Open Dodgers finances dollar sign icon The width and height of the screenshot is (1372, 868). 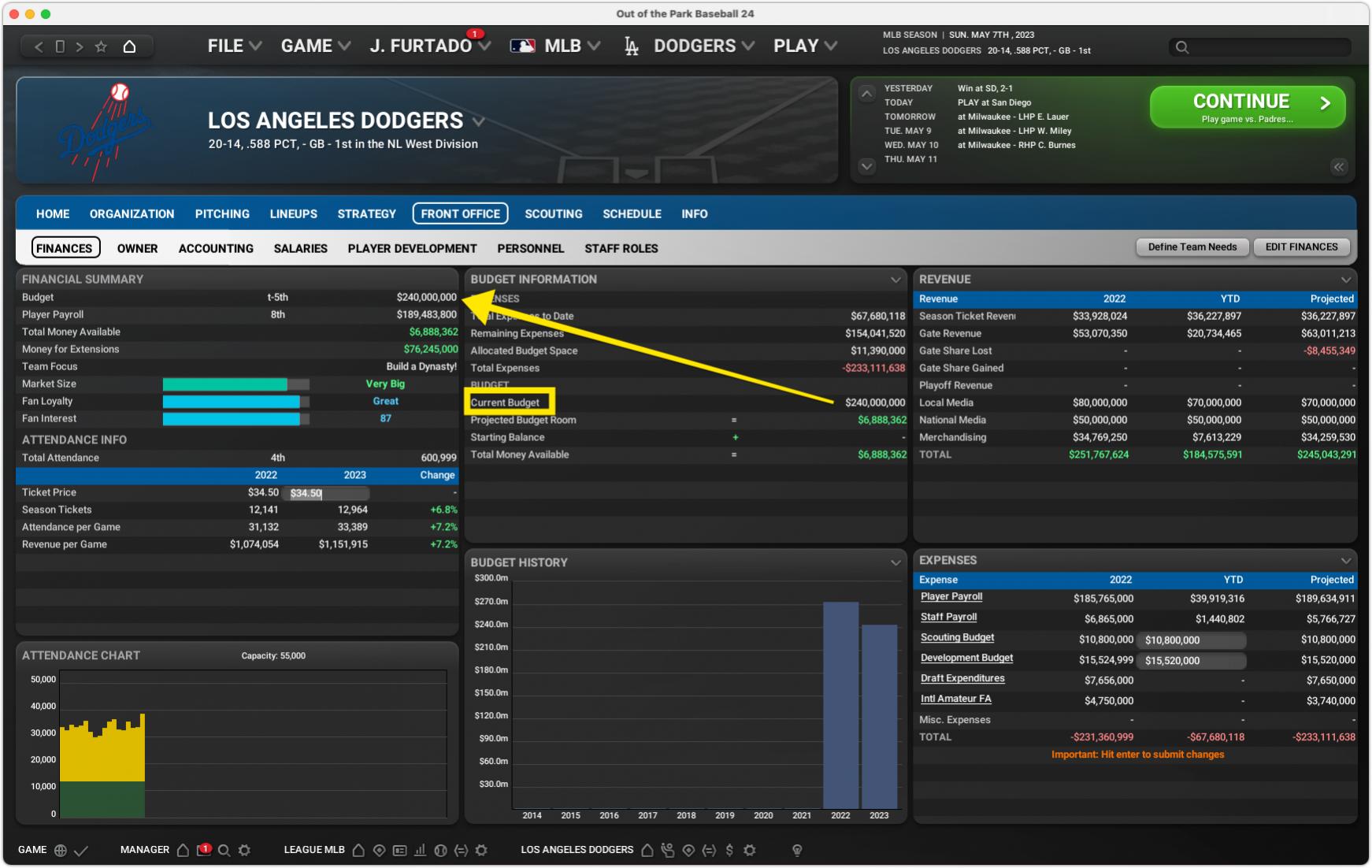coord(729,850)
